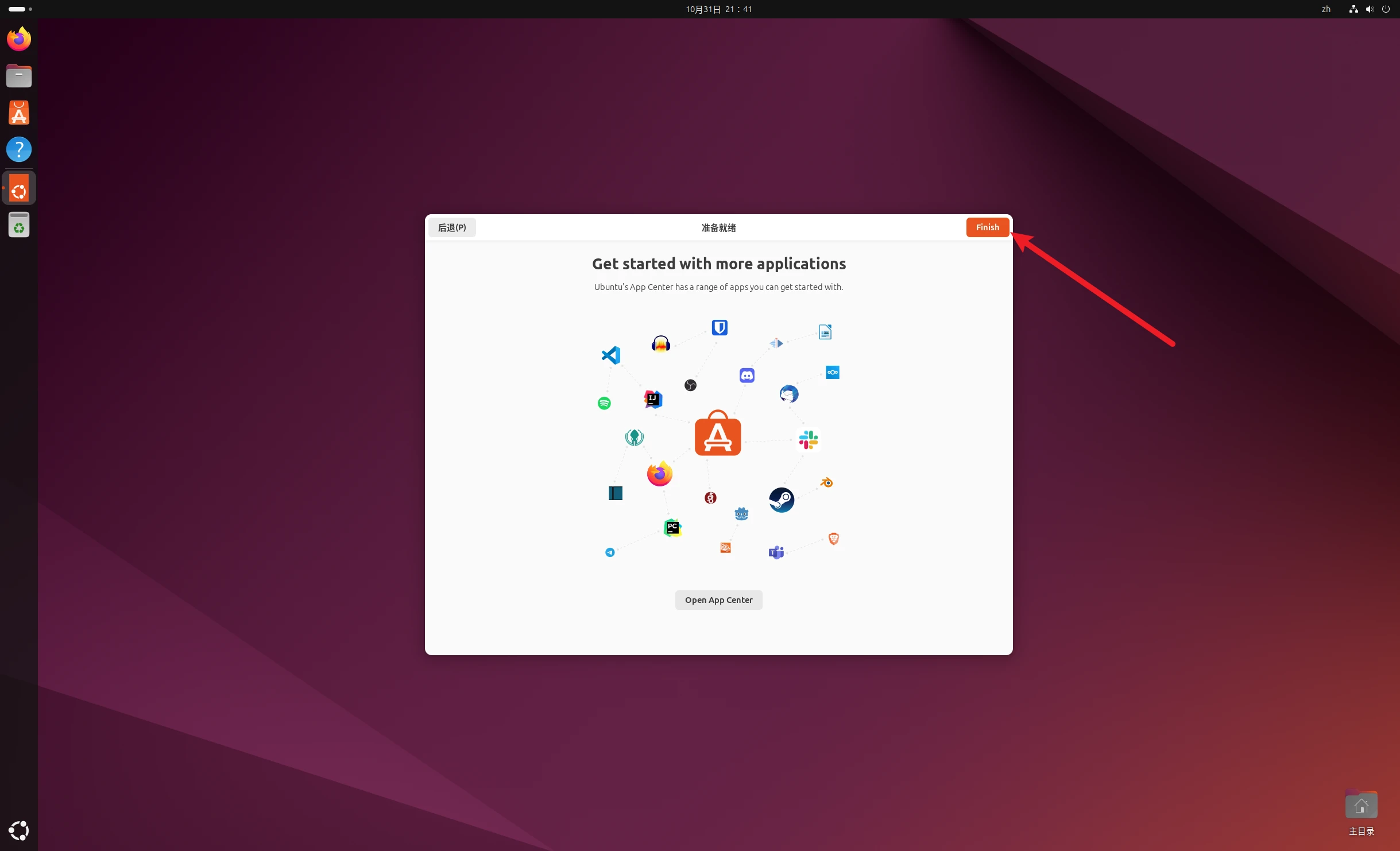
Task: Click the Godot engine icon
Action: pos(741,514)
